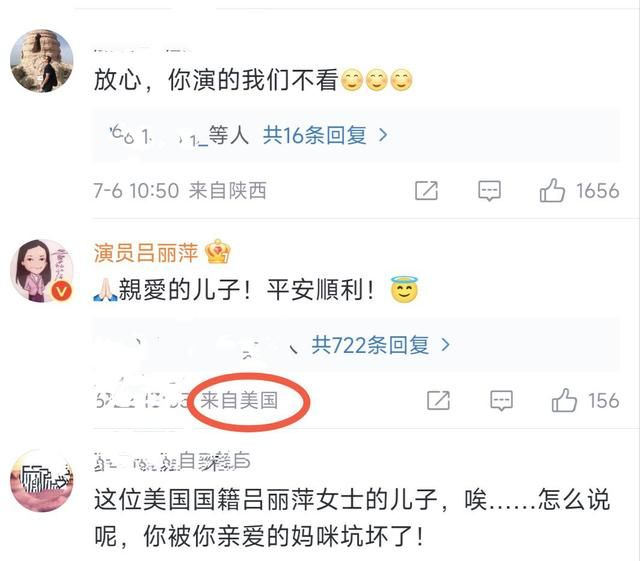Tap the share icon on the 陕西 comment

(x=426, y=191)
